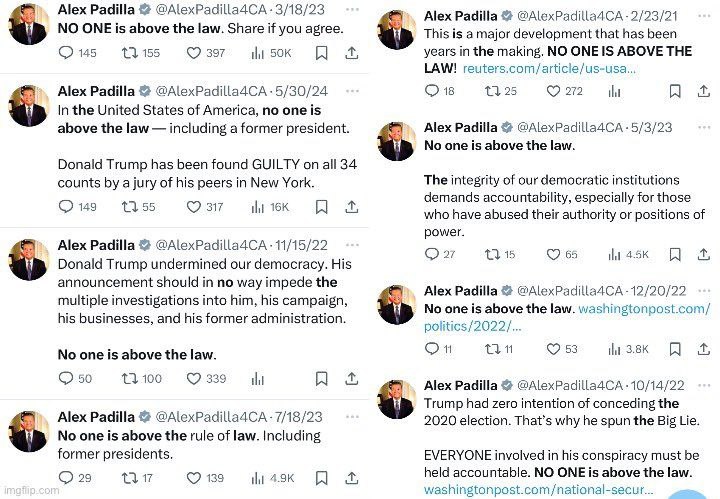Bookmark the 12/20/22 tweet
Viewport: 720px width, 499px height.
click(675, 348)
